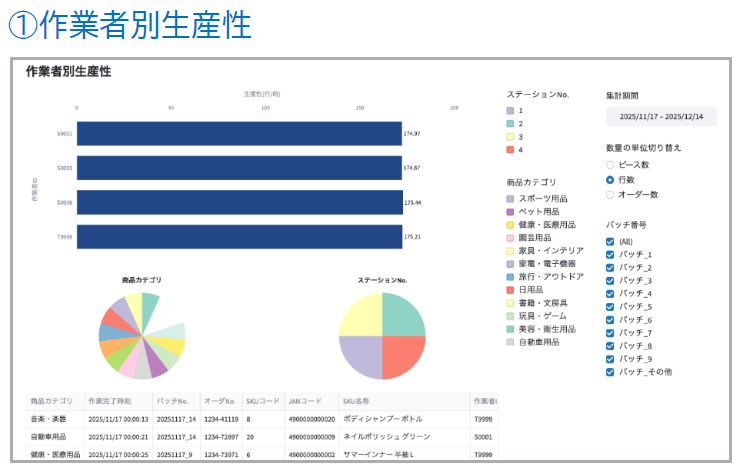Screen dimensions: 740x468
Task: Click order number 1234-72897 cell
Action: (x=221, y=437)
